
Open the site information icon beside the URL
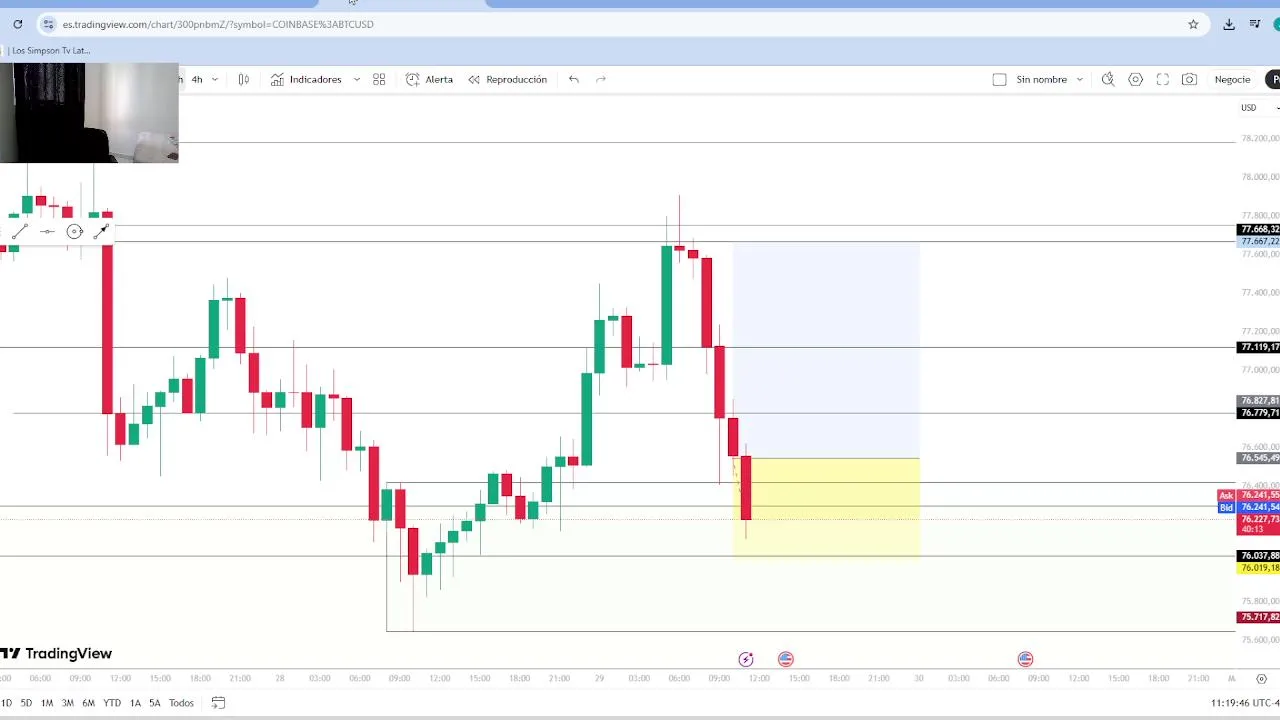[x=48, y=24]
